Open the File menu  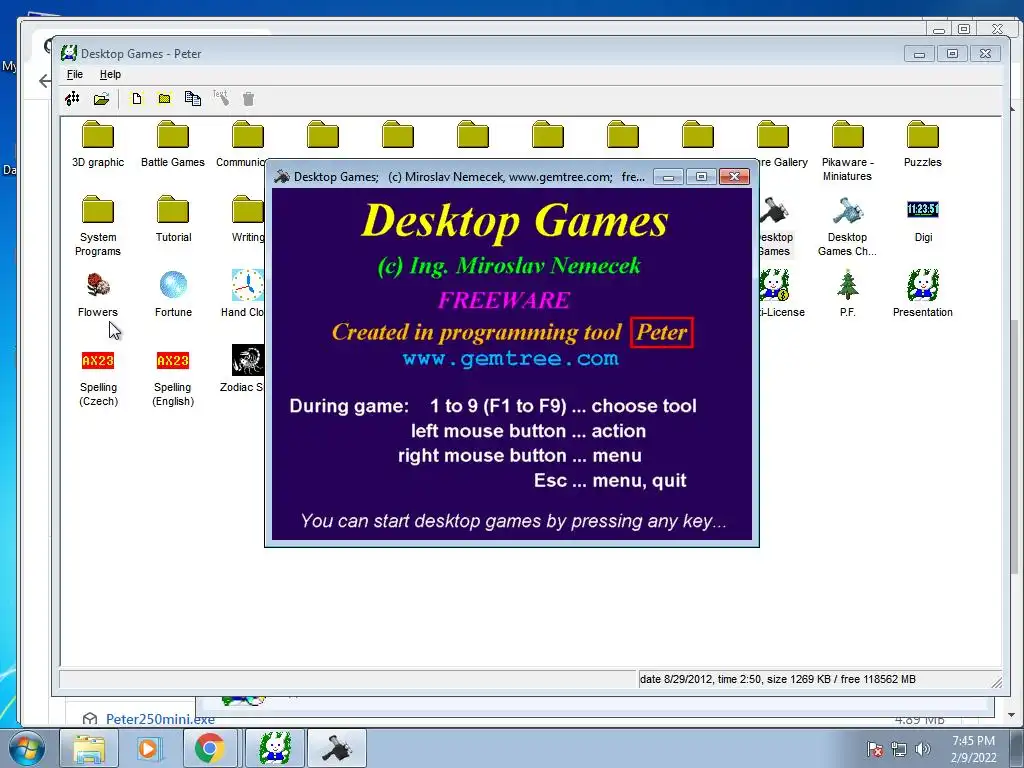point(74,74)
